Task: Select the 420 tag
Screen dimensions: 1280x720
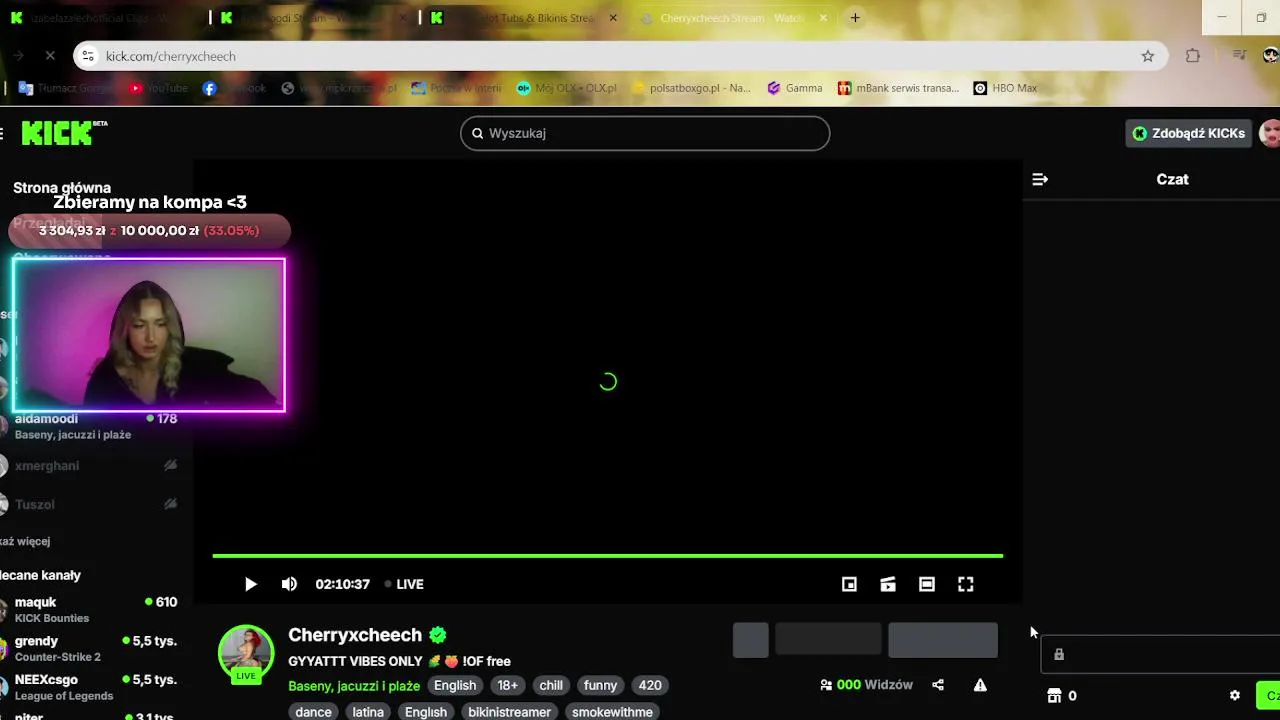Action: coord(650,685)
